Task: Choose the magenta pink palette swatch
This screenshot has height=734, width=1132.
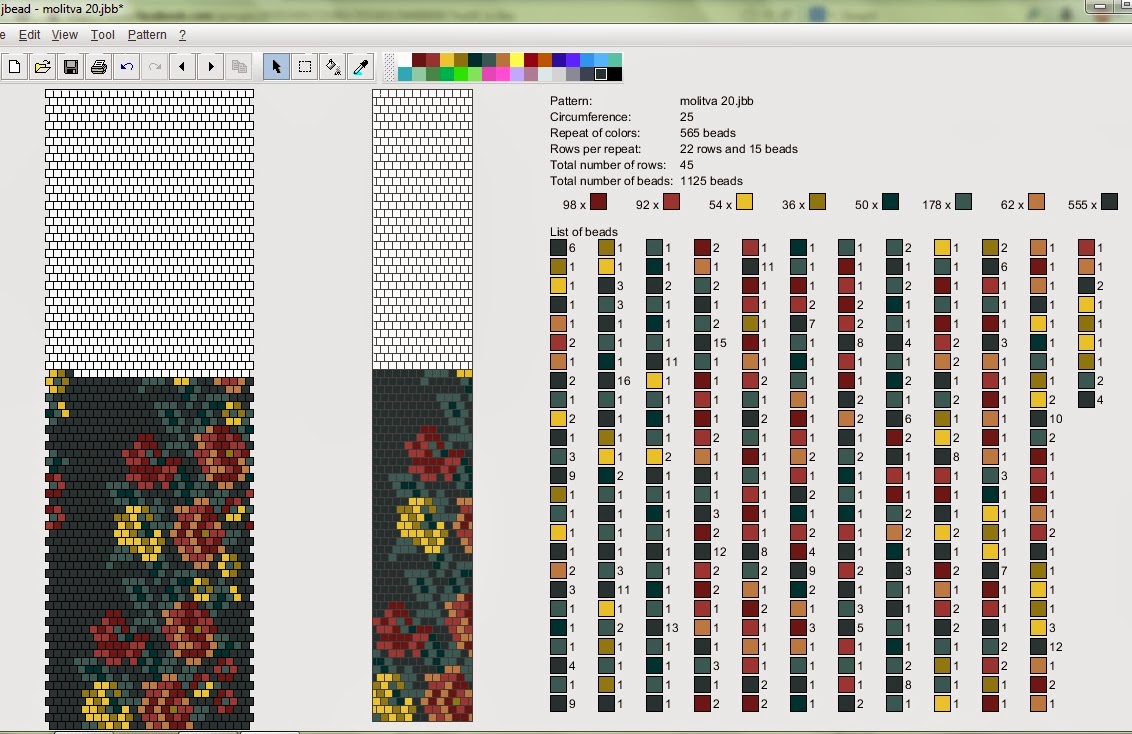Action: pyautogui.click(x=489, y=74)
